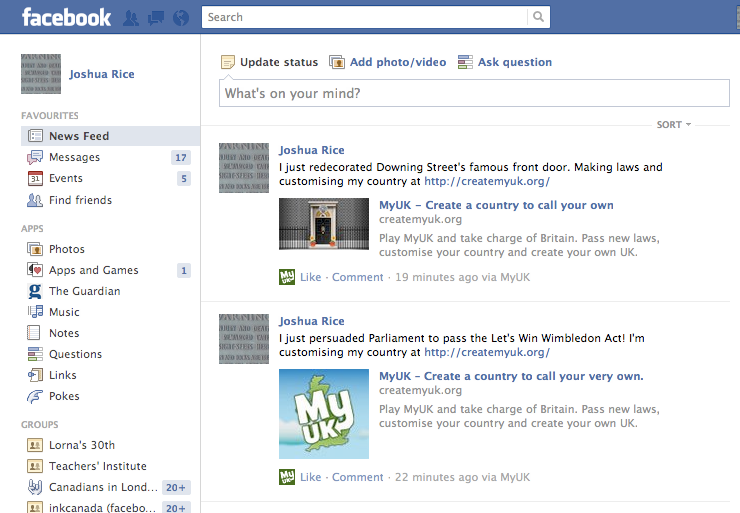The image size is (740, 513).
Task: Click in the Search field
Action: point(364,17)
